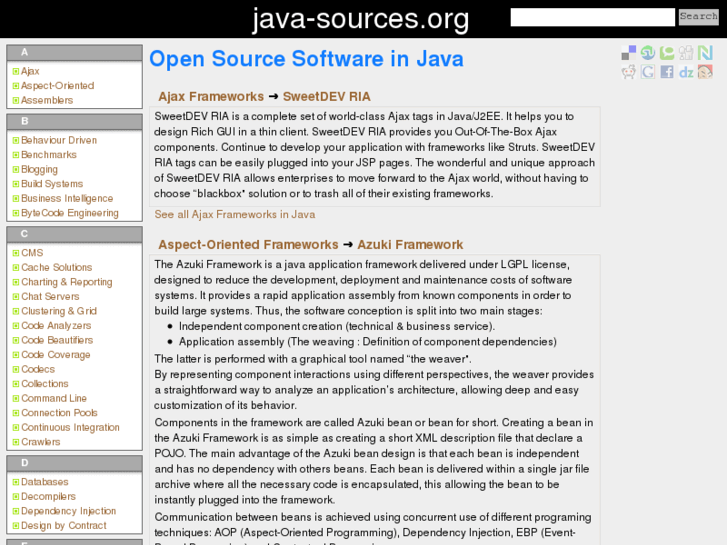Click green plus icon beside Code Analyzers
The width and height of the screenshot is (727, 545).
click(16, 326)
